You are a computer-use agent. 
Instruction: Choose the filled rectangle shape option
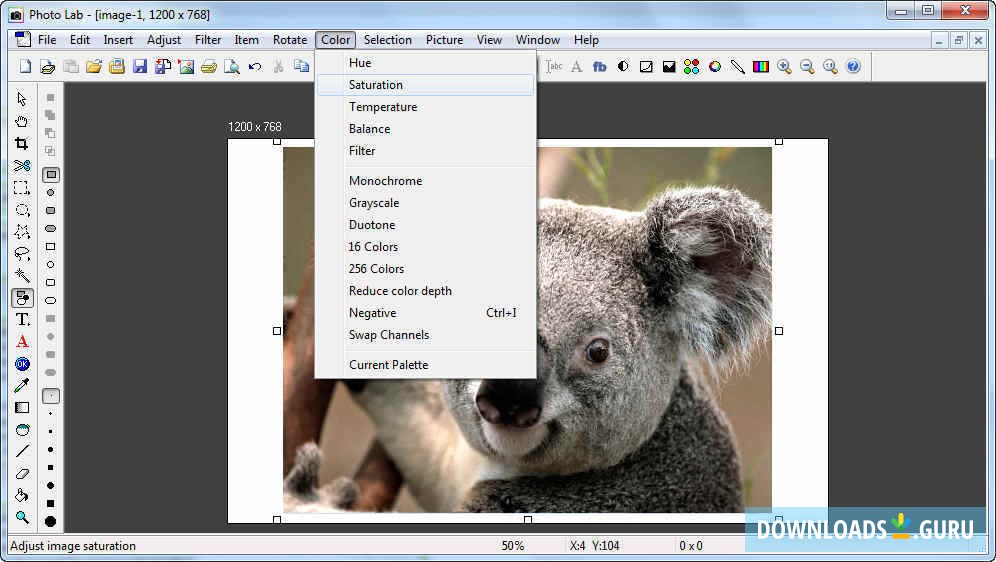51,174
